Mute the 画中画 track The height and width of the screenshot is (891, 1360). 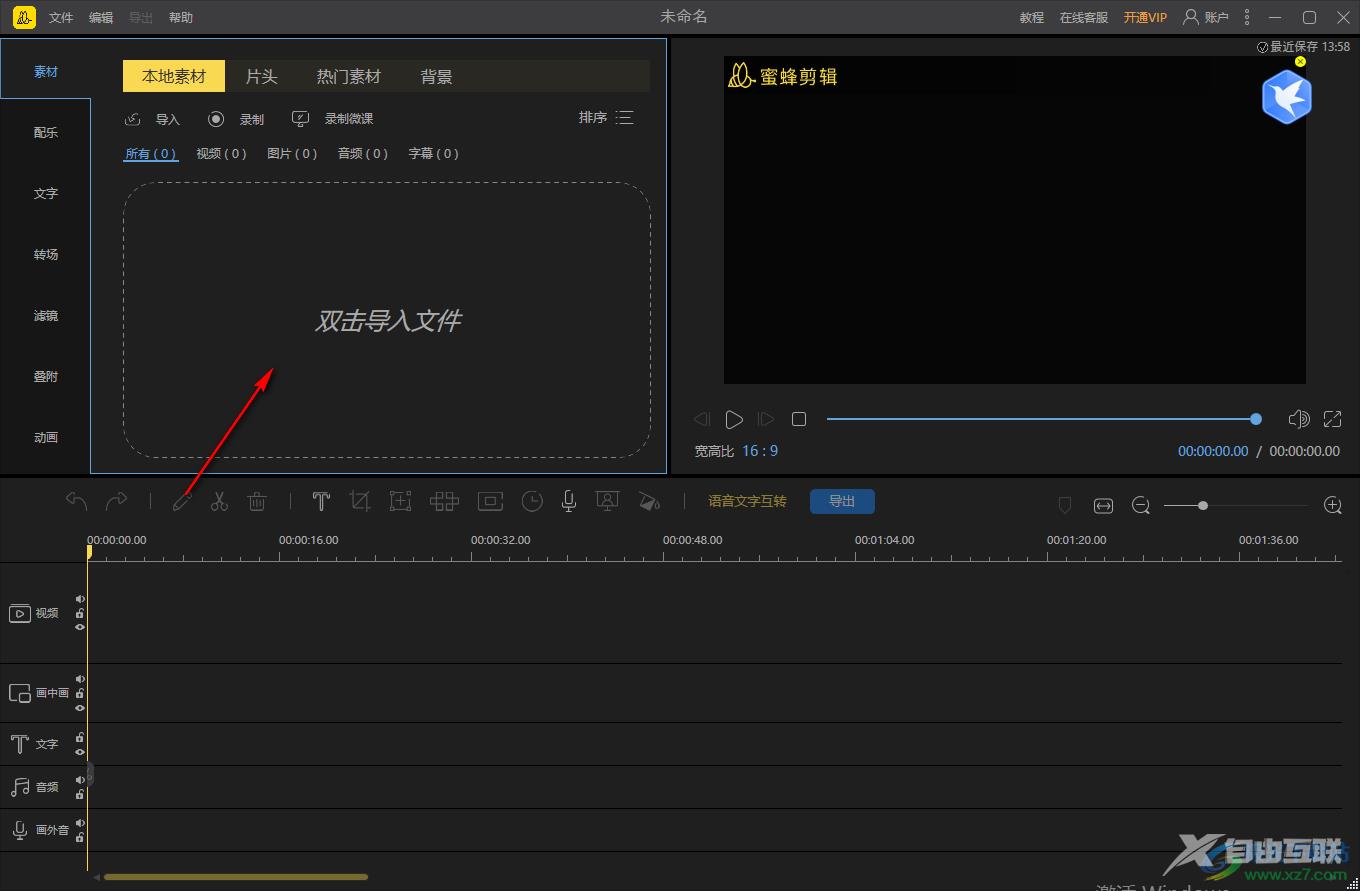click(x=80, y=679)
